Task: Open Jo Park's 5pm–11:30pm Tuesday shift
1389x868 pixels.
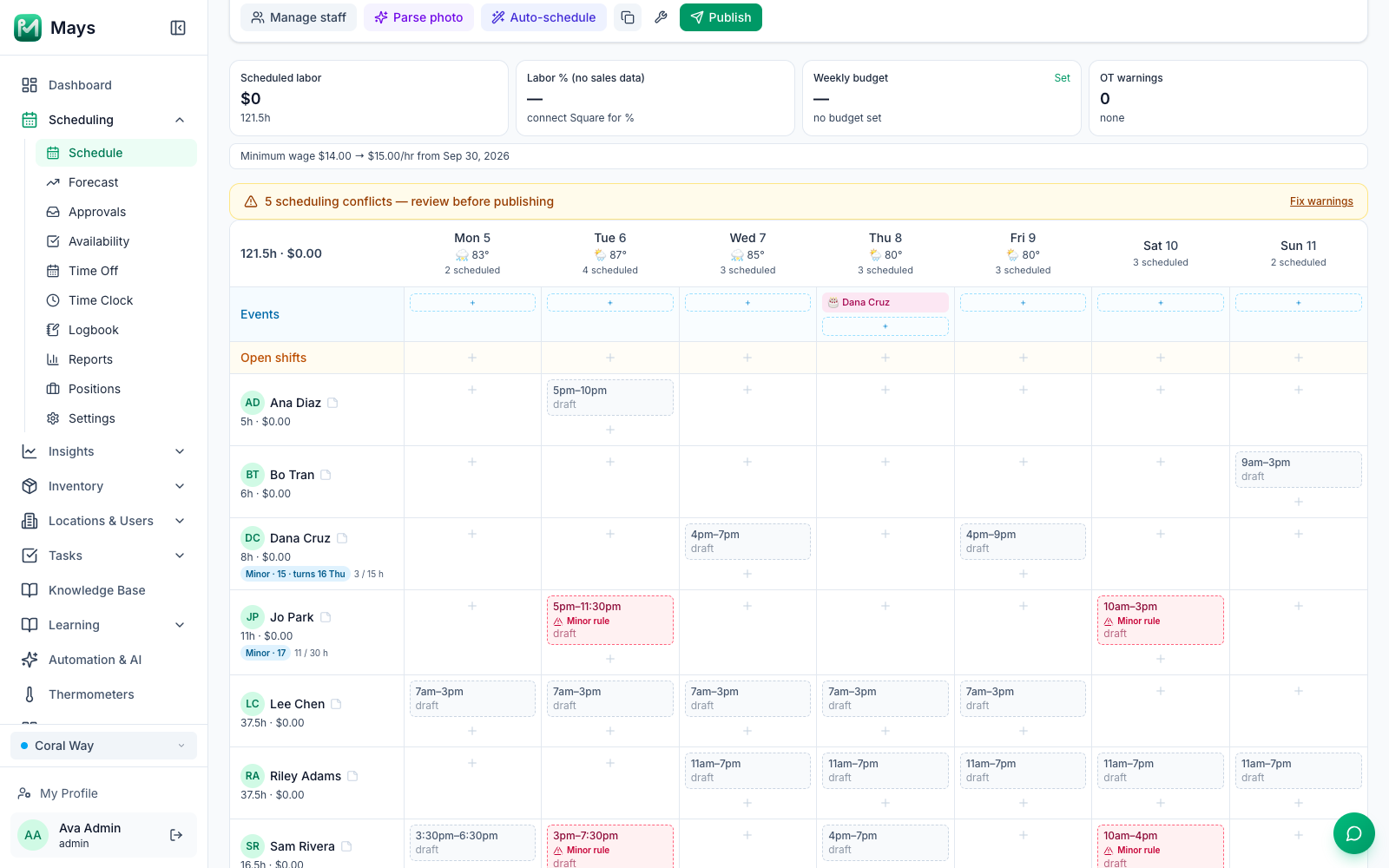Action: [610, 620]
